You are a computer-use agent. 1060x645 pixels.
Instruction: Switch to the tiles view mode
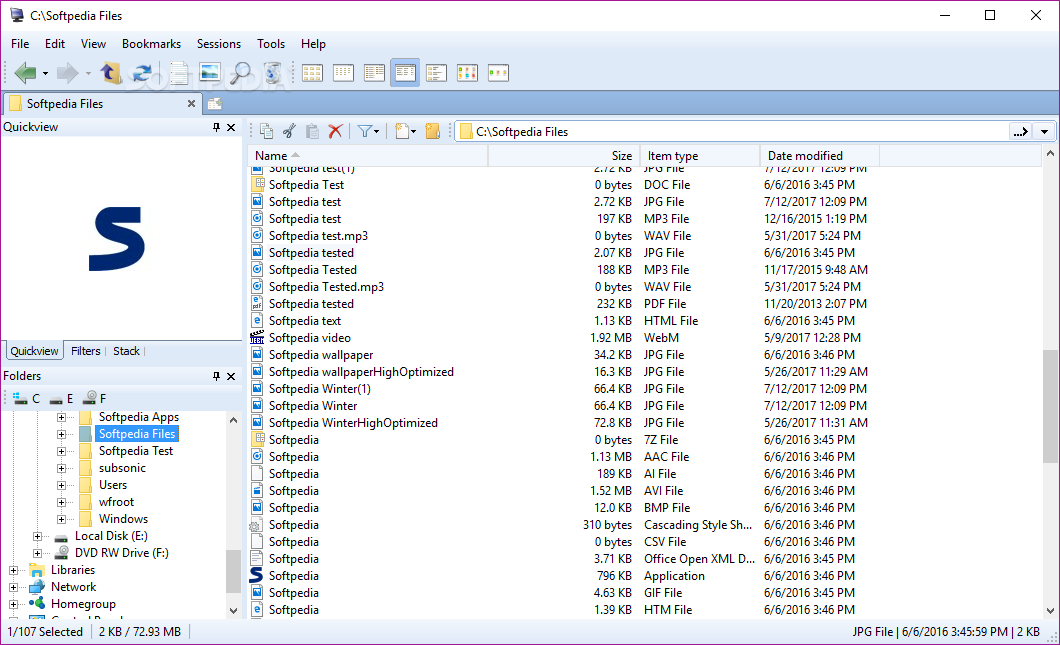pyautogui.click(x=436, y=72)
